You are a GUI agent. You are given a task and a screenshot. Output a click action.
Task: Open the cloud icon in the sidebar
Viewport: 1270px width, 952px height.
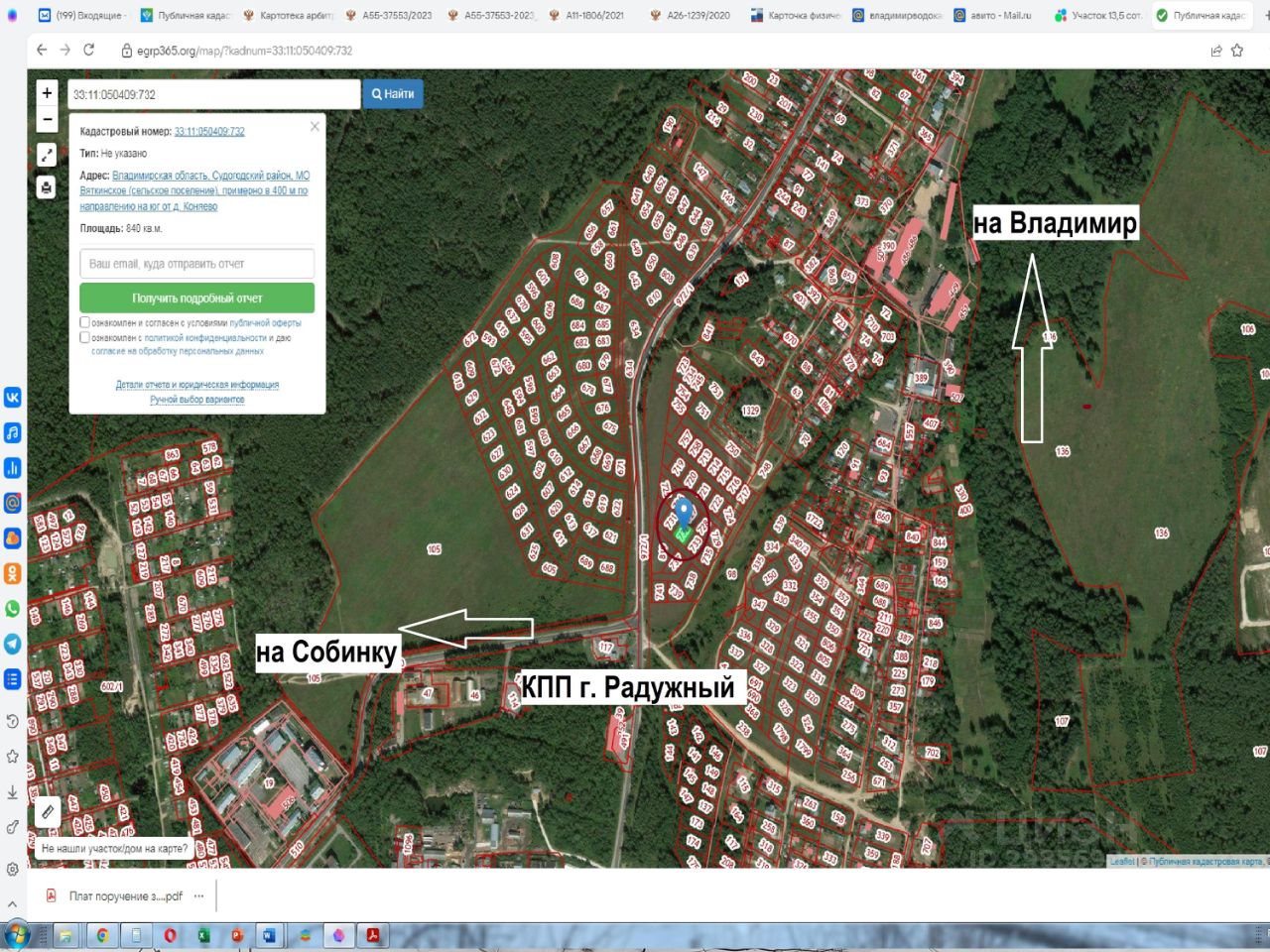coord(13,538)
